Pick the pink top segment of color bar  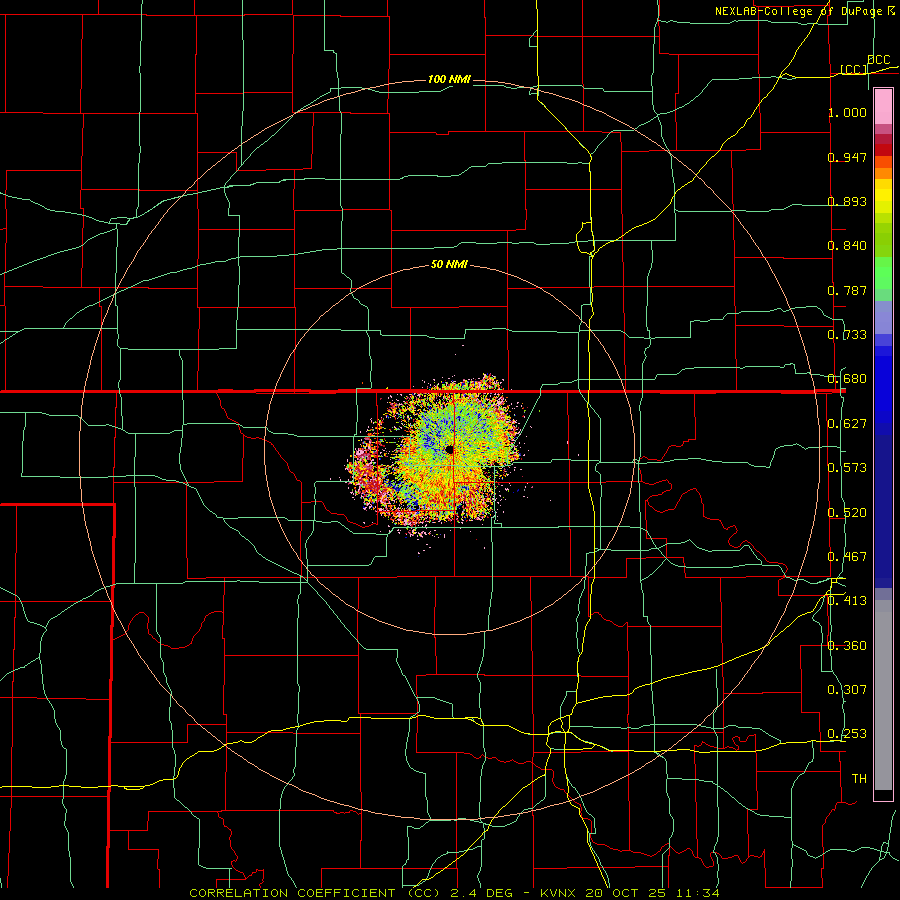click(883, 107)
